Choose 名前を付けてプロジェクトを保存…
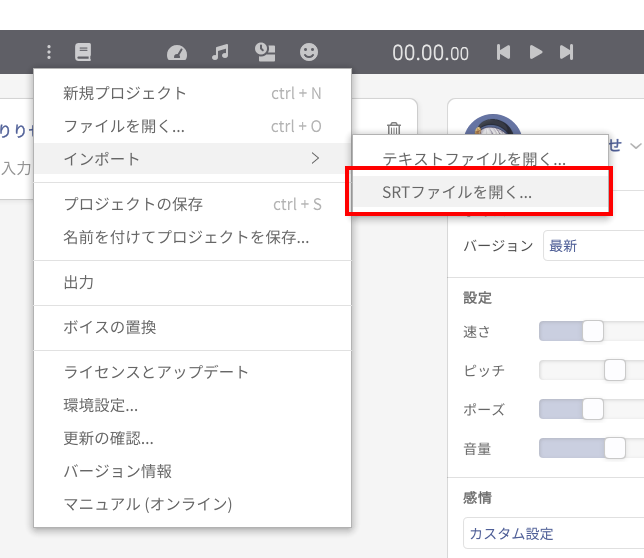 pos(192,237)
